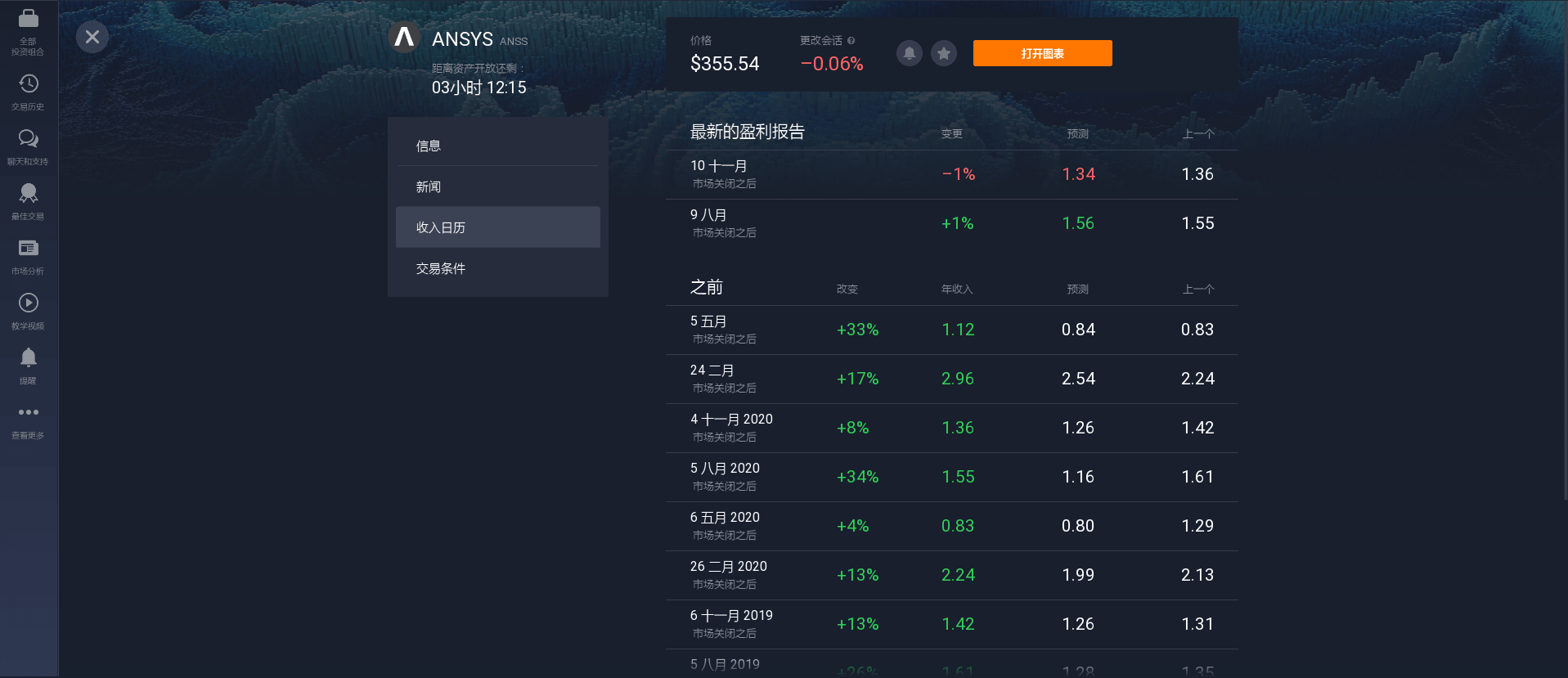Screen dimensions: 1568x678
Task: Click the 2.96 revenue value
Action: click(x=958, y=379)
